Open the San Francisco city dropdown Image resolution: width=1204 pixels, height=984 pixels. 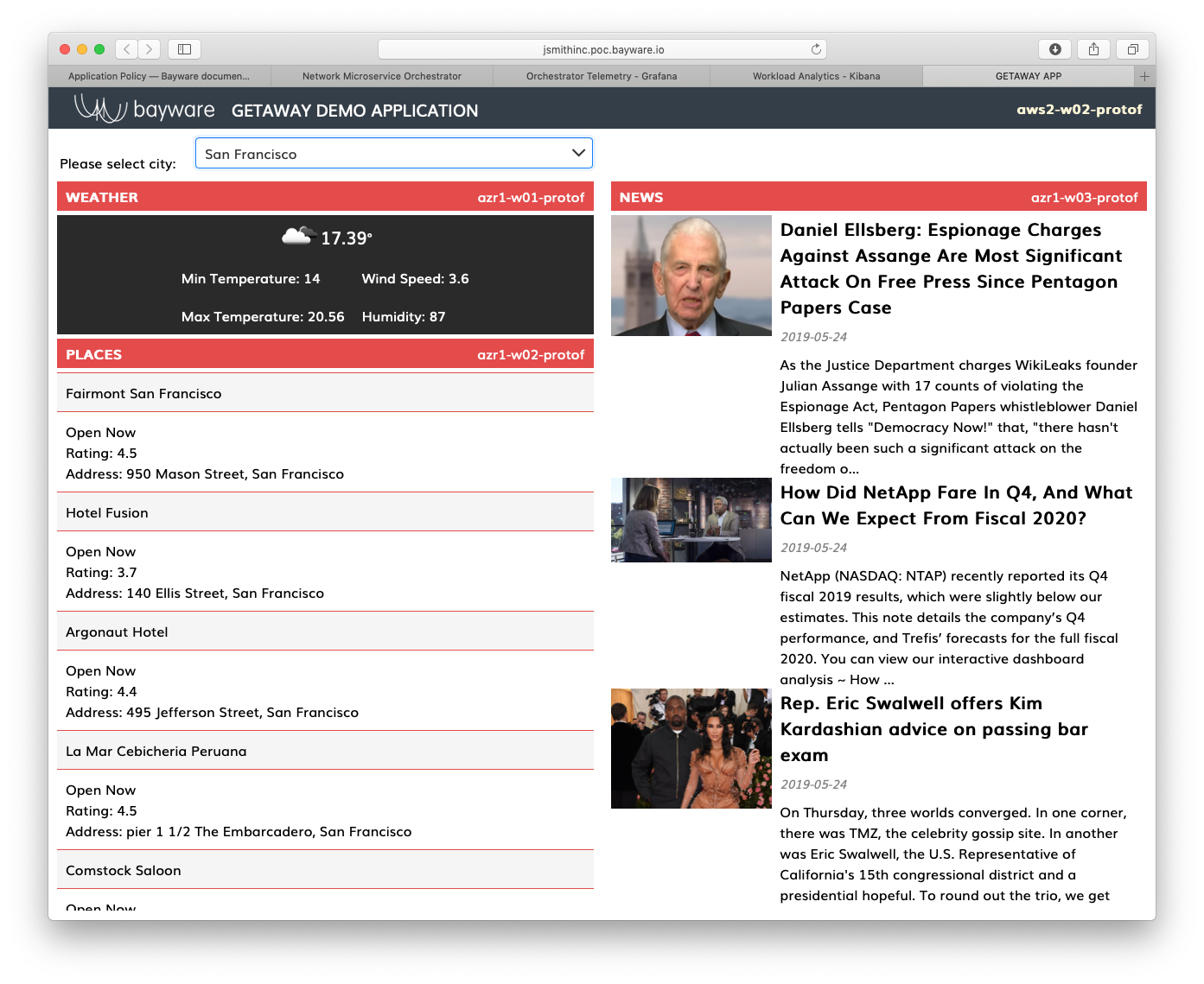[x=393, y=154]
